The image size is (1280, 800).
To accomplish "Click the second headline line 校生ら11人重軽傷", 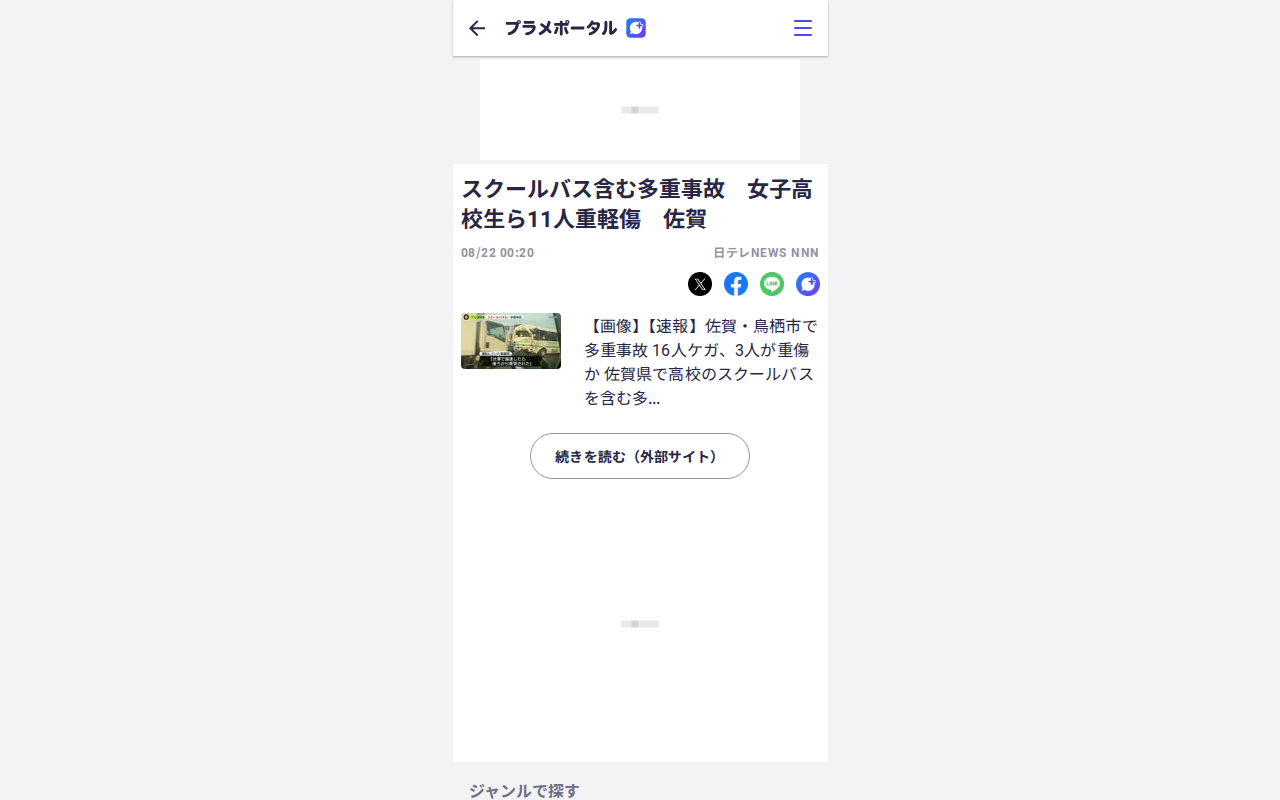I will (x=551, y=219).
